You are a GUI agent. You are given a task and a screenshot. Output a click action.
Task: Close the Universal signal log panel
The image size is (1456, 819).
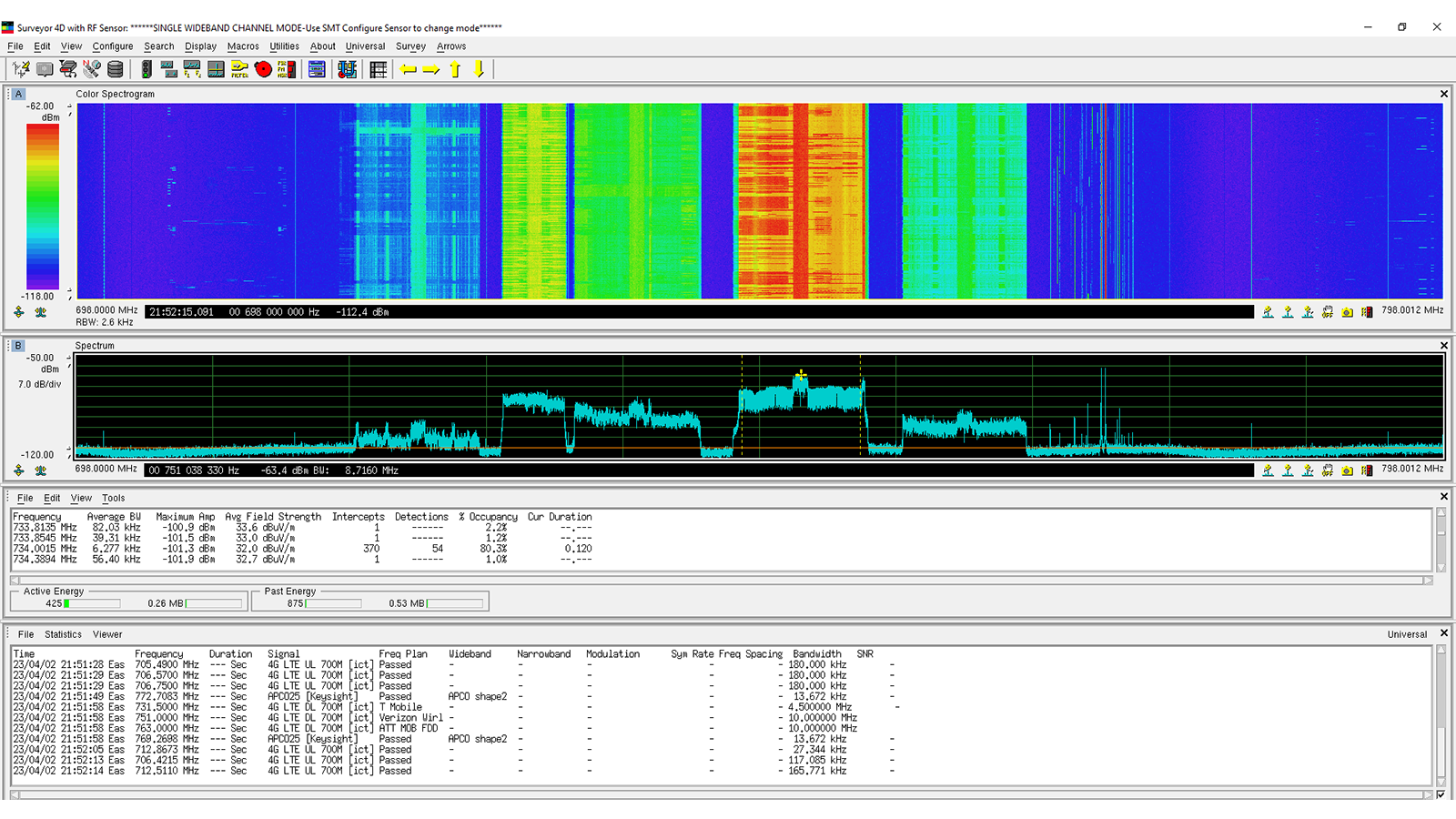pos(1443,633)
